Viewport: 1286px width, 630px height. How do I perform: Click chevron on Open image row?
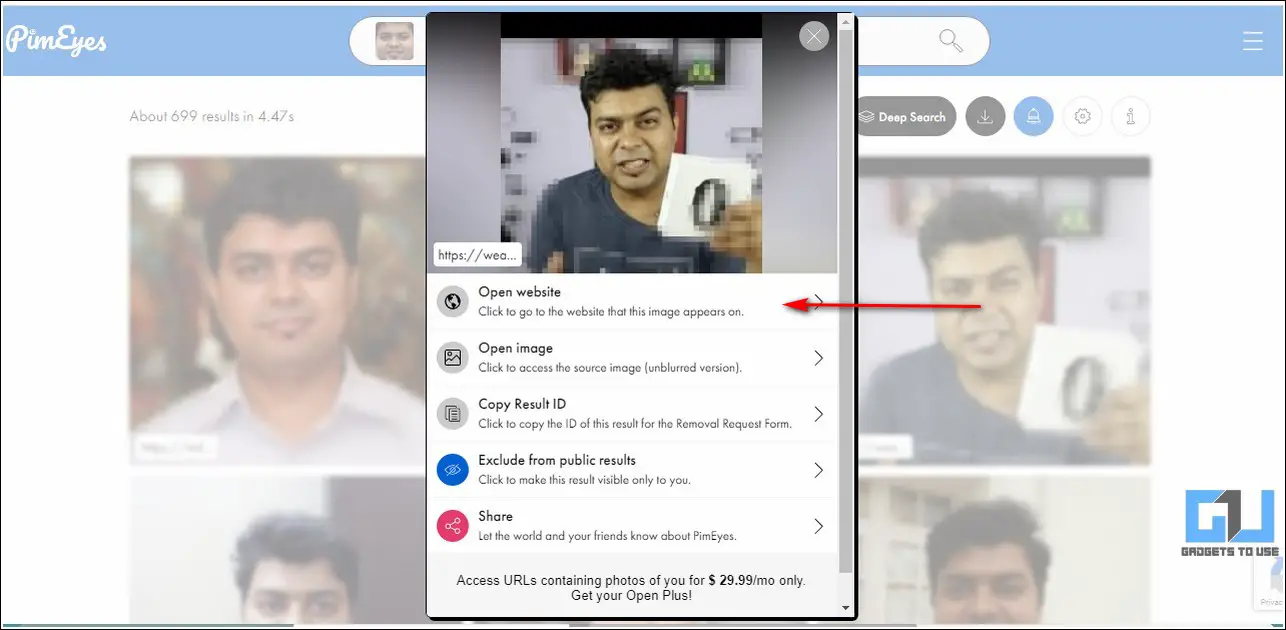818,358
